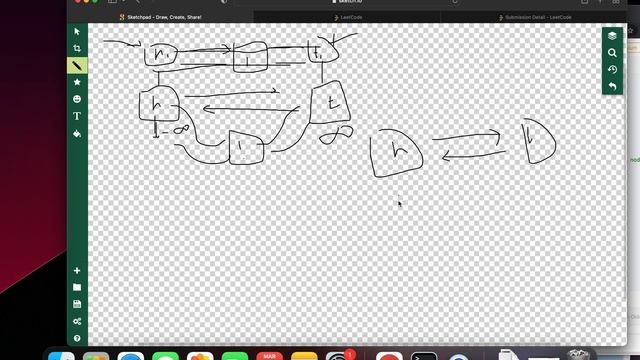Click the floppy disk Save icon
The width and height of the screenshot is (640, 360).
[77, 304]
